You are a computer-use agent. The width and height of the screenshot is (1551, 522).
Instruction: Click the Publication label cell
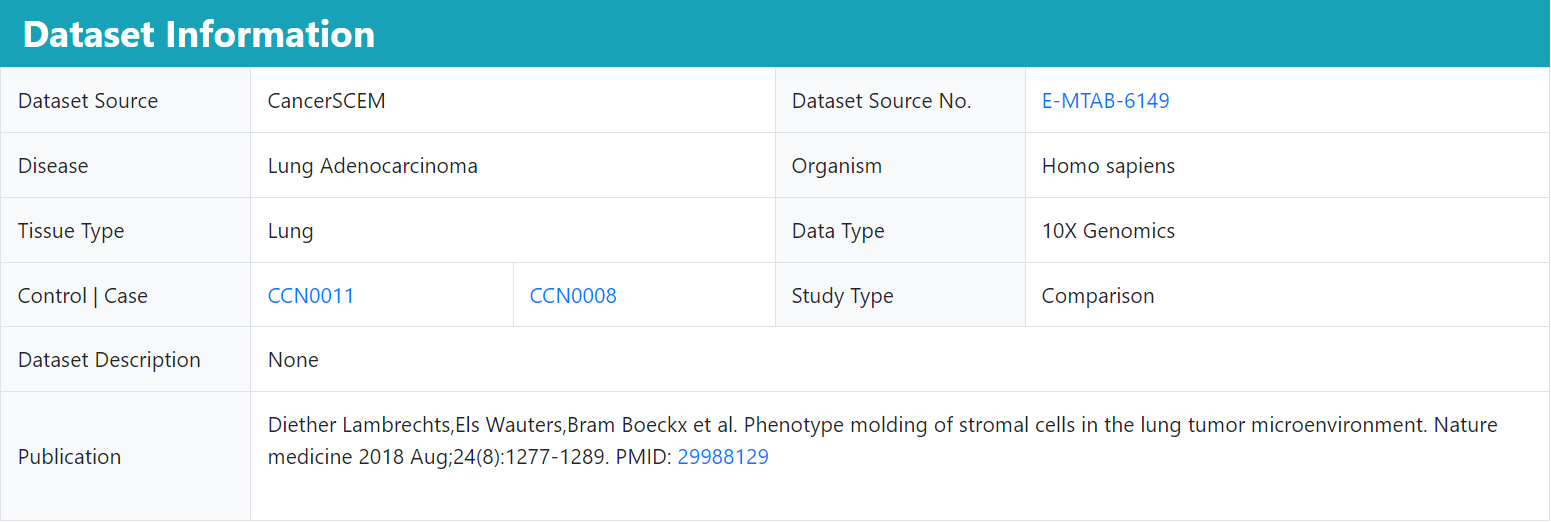pyautogui.click(x=125, y=457)
